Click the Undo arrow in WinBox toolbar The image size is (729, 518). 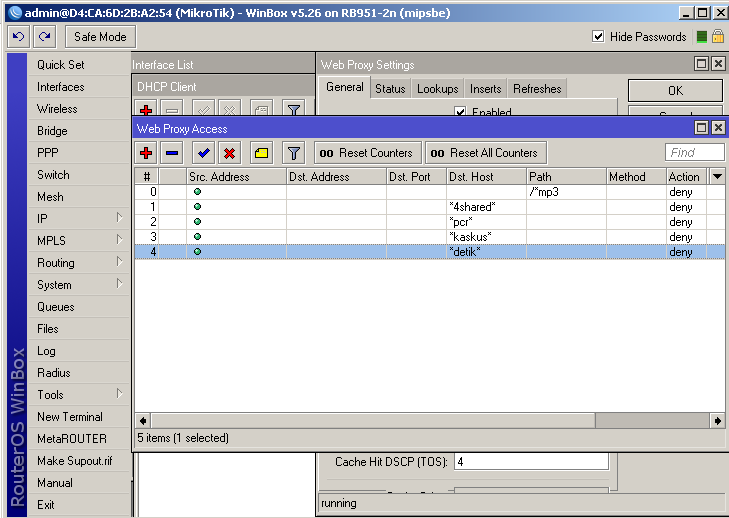(19, 37)
